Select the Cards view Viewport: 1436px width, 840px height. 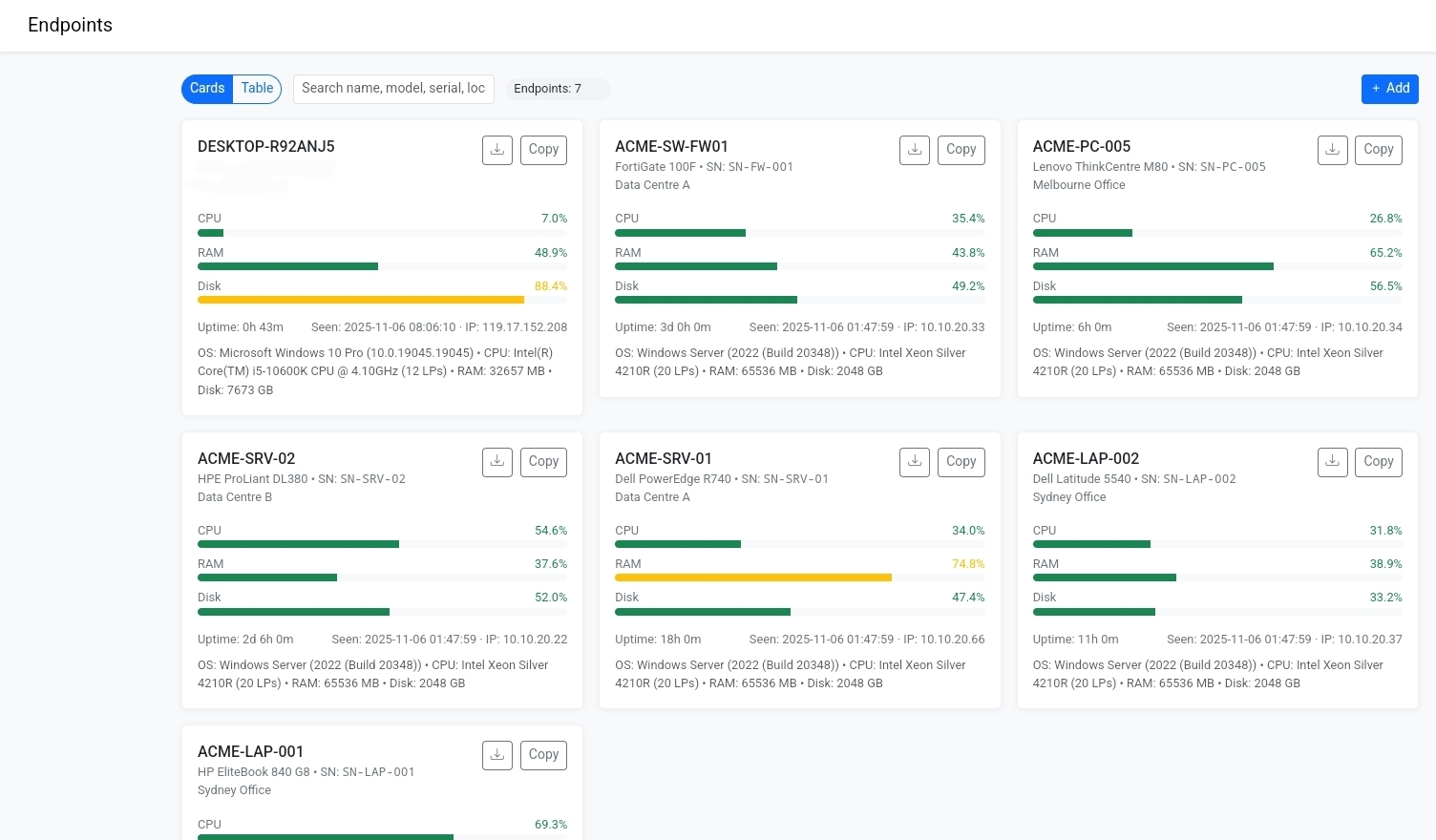207,88
